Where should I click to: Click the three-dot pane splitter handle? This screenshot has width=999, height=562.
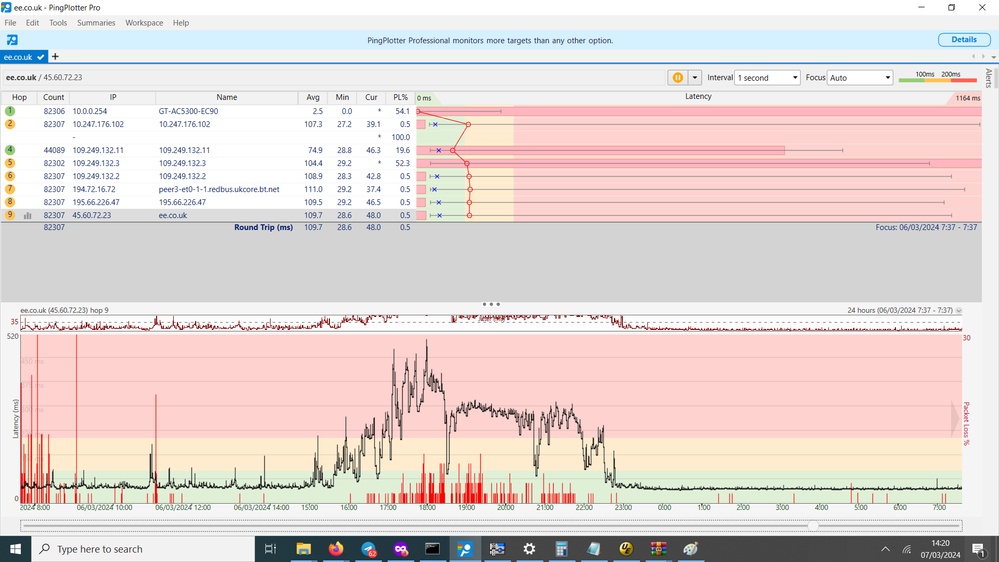(490, 304)
